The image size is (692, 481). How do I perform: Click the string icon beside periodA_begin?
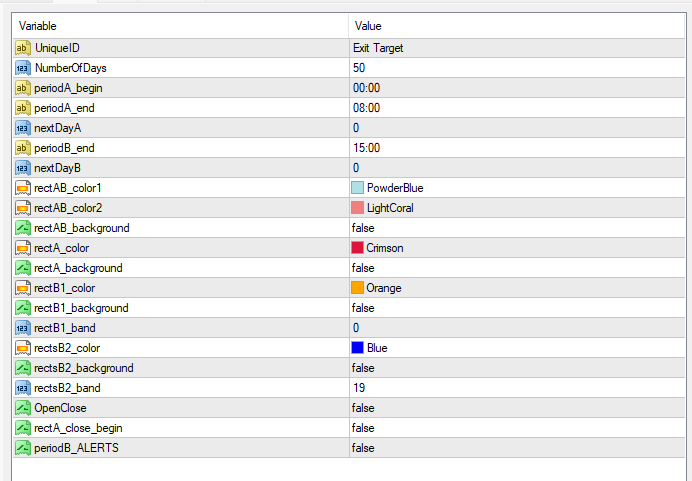click(23, 88)
